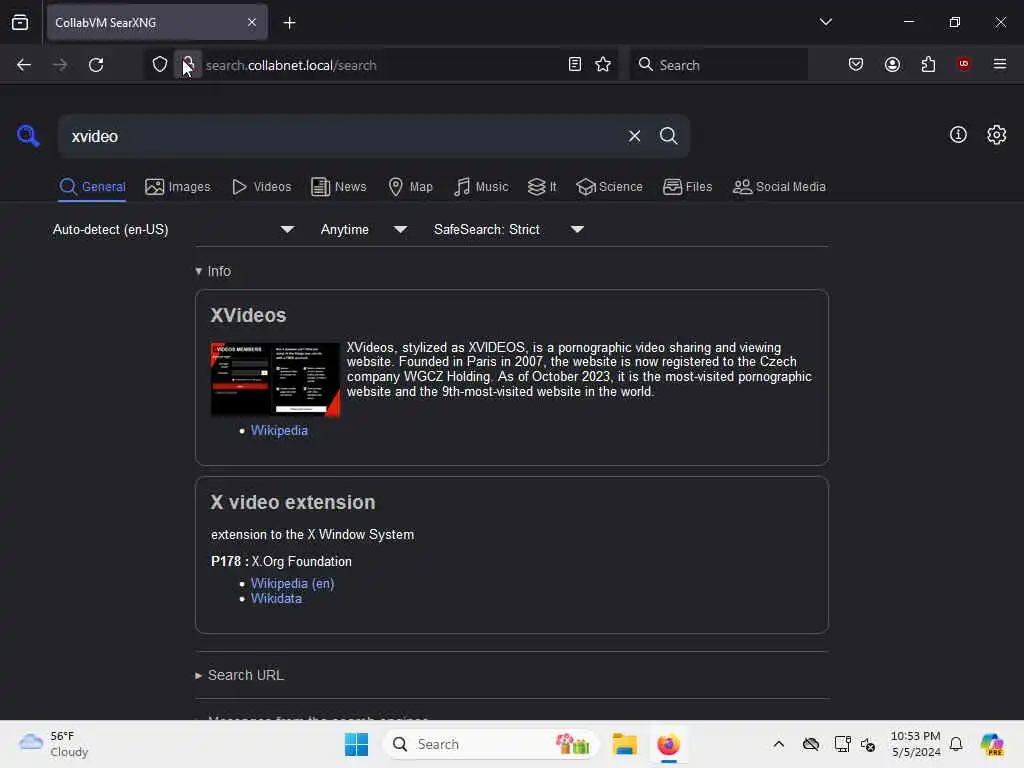Open the muted volume tray icon
Viewport: 1024px width, 768px height.
(868, 744)
